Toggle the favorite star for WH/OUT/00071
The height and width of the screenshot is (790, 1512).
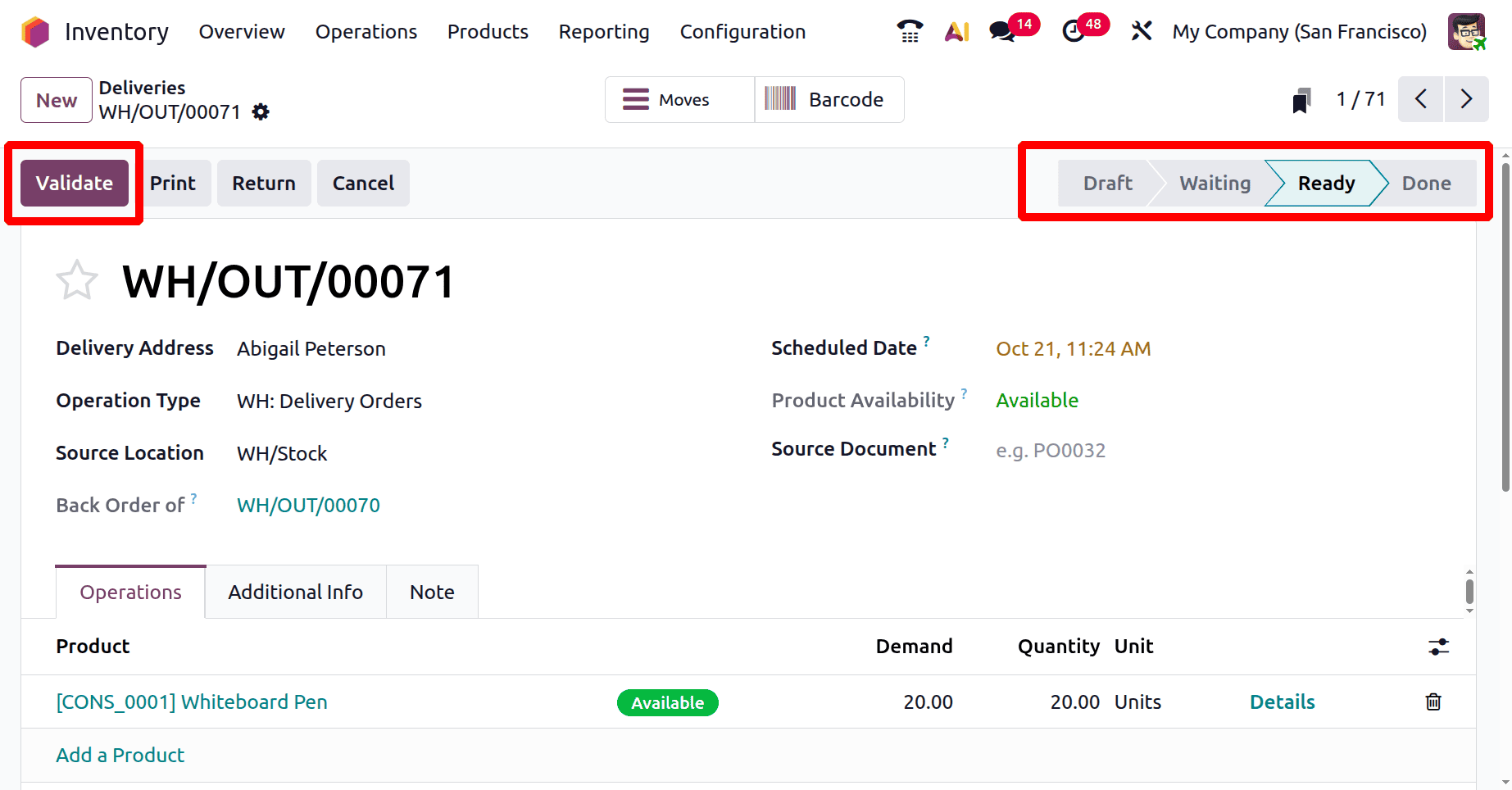click(x=77, y=281)
